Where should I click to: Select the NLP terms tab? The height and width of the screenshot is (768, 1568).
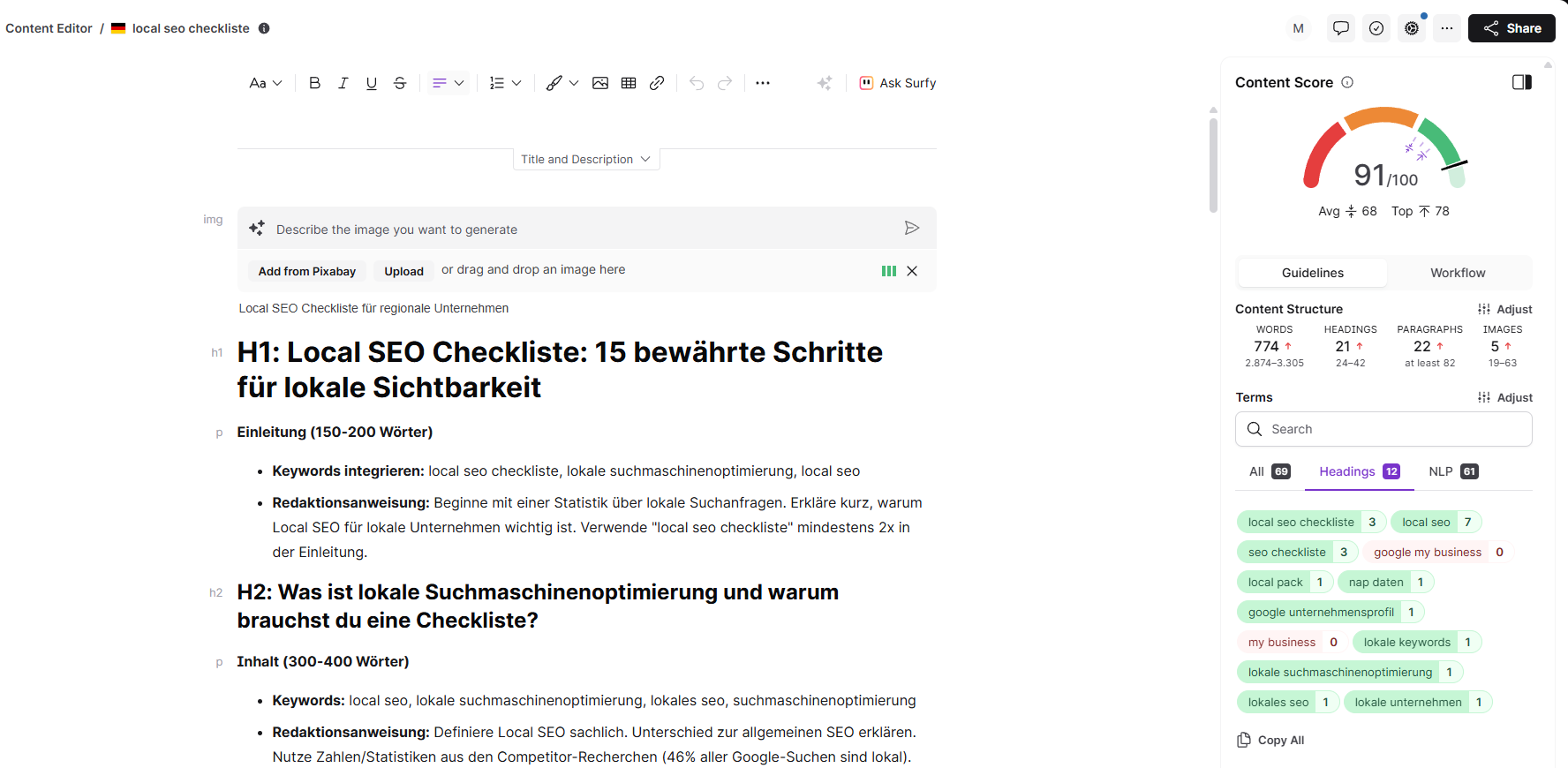tap(1453, 471)
